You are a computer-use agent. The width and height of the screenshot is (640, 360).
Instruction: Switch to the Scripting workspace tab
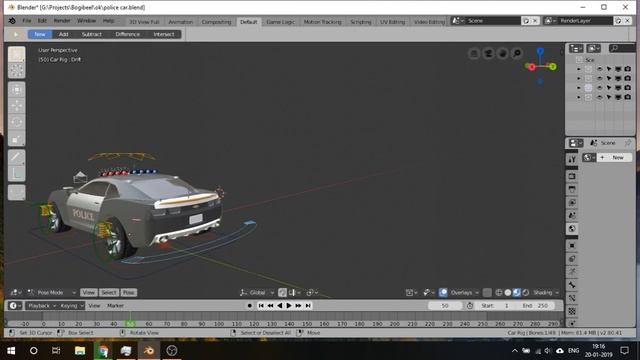pos(361,22)
